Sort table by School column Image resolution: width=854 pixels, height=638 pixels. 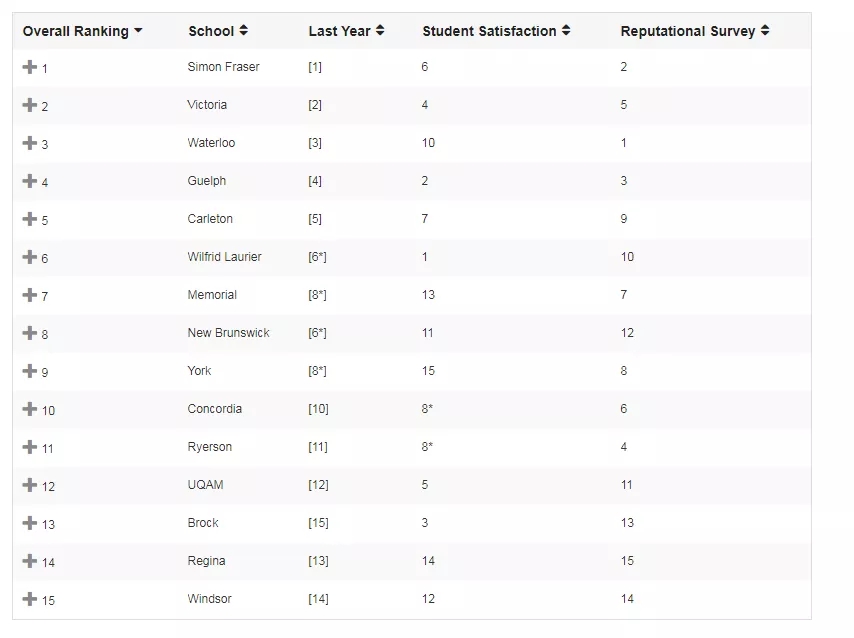point(218,31)
